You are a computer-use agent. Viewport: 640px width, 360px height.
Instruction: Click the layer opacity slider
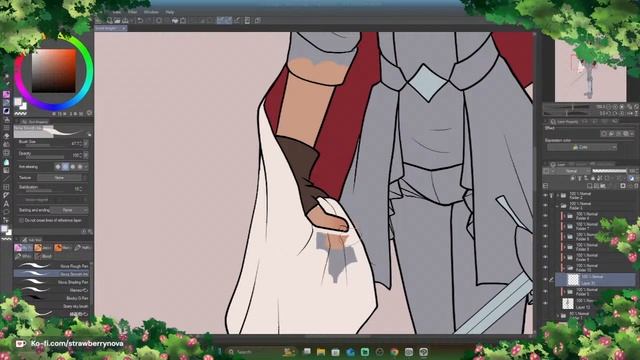click(x=609, y=171)
